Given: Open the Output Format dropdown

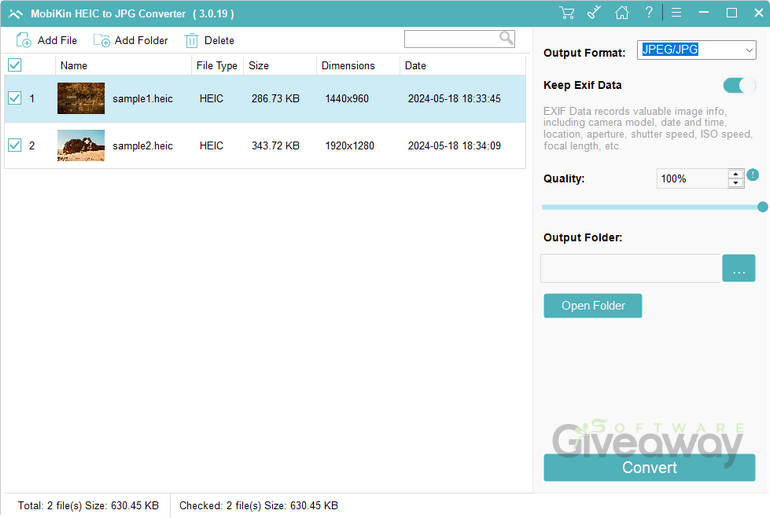Looking at the screenshot, I should pos(696,50).
